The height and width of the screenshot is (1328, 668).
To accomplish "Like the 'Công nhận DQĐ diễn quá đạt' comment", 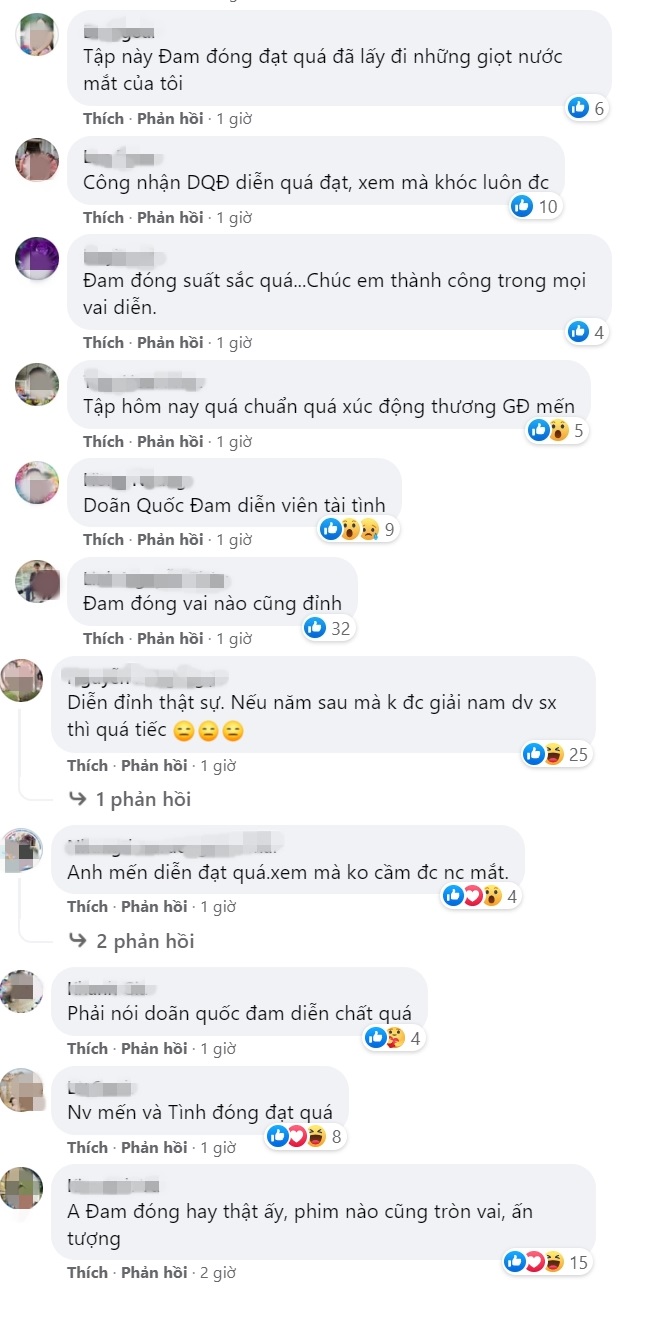I will (103, 217).
